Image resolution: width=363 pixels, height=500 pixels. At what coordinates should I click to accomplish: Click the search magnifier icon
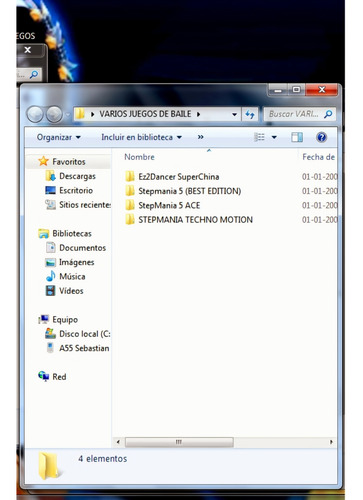tap(328, 114)
